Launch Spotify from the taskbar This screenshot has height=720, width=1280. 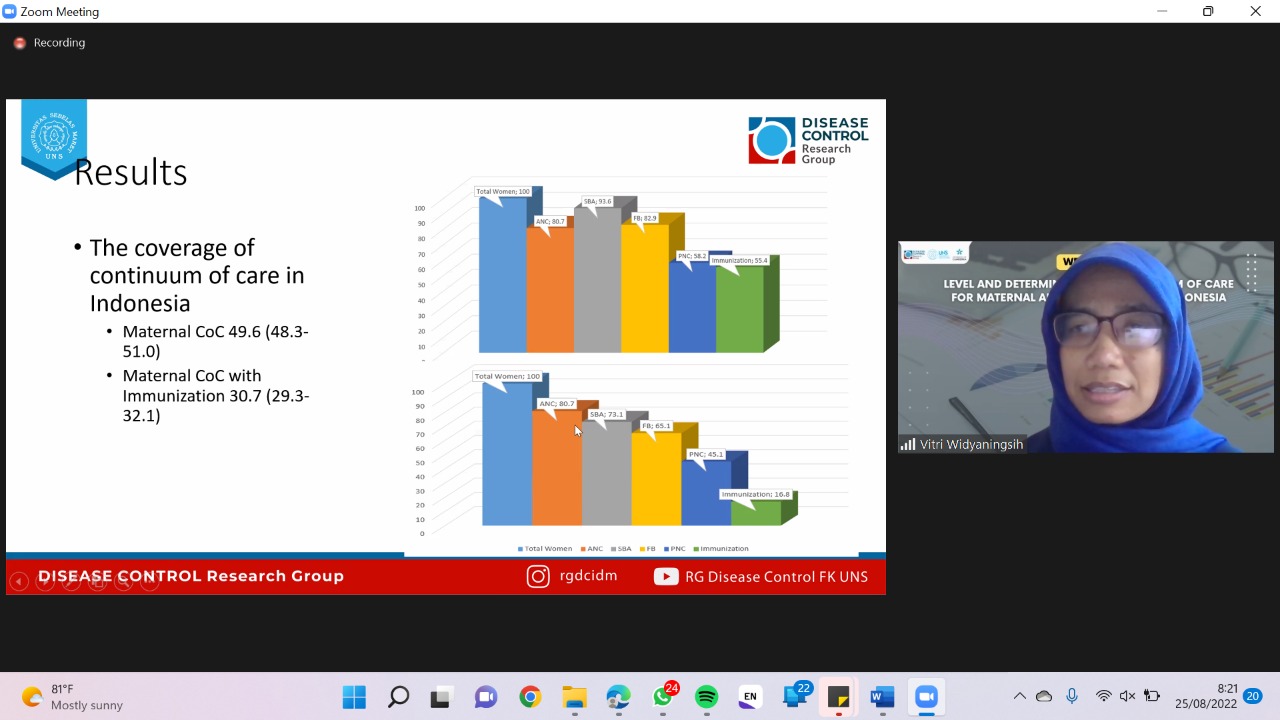706,696
